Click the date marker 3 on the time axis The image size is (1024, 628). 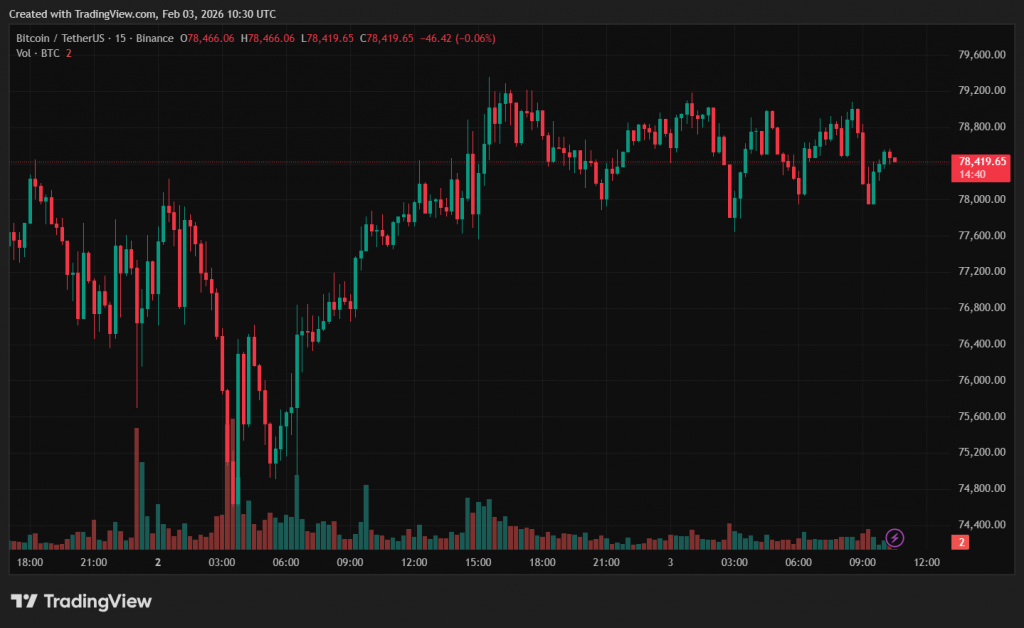670,563
